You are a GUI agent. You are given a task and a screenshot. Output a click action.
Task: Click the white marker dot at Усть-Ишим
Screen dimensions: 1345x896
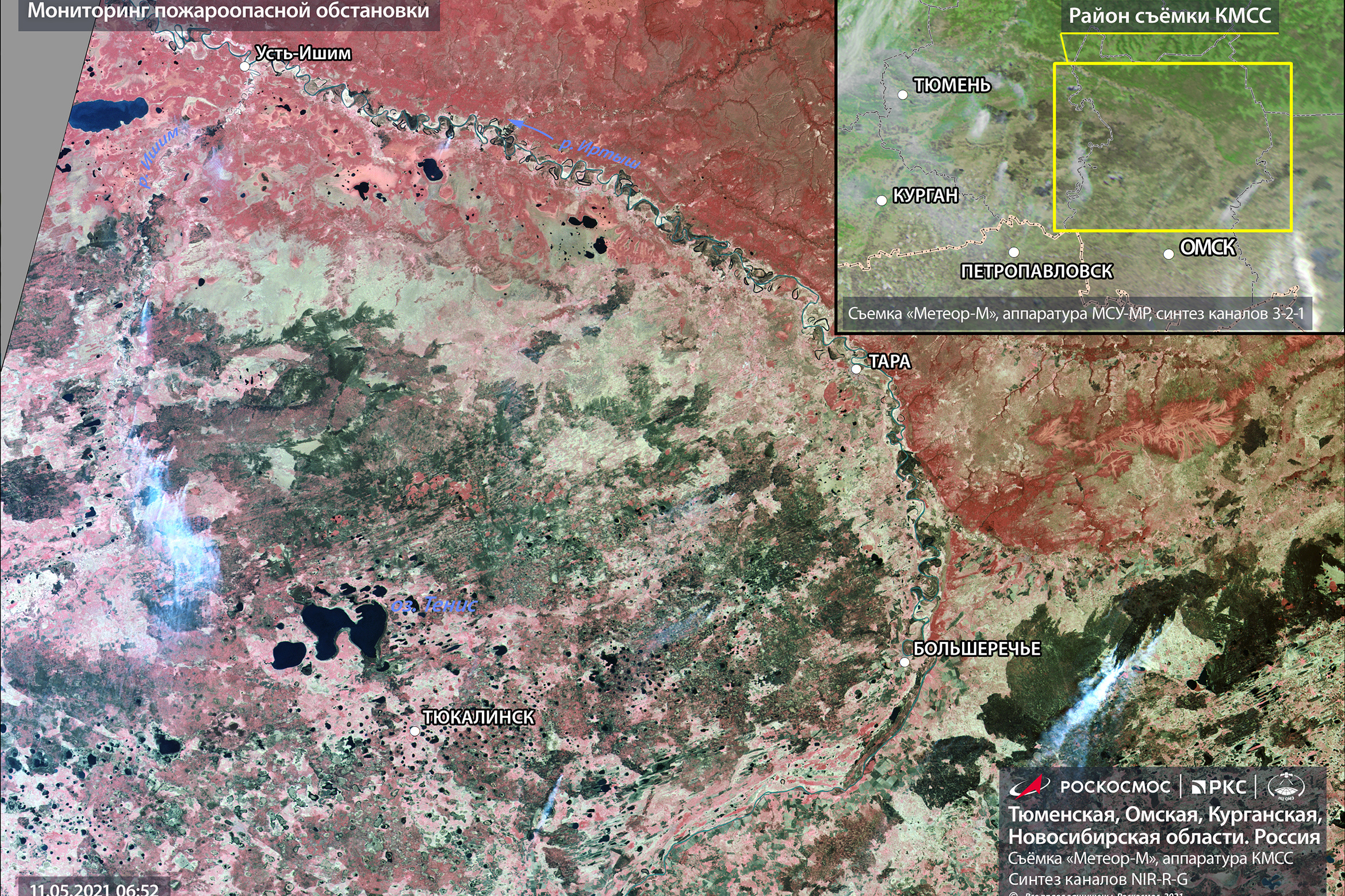244,67
